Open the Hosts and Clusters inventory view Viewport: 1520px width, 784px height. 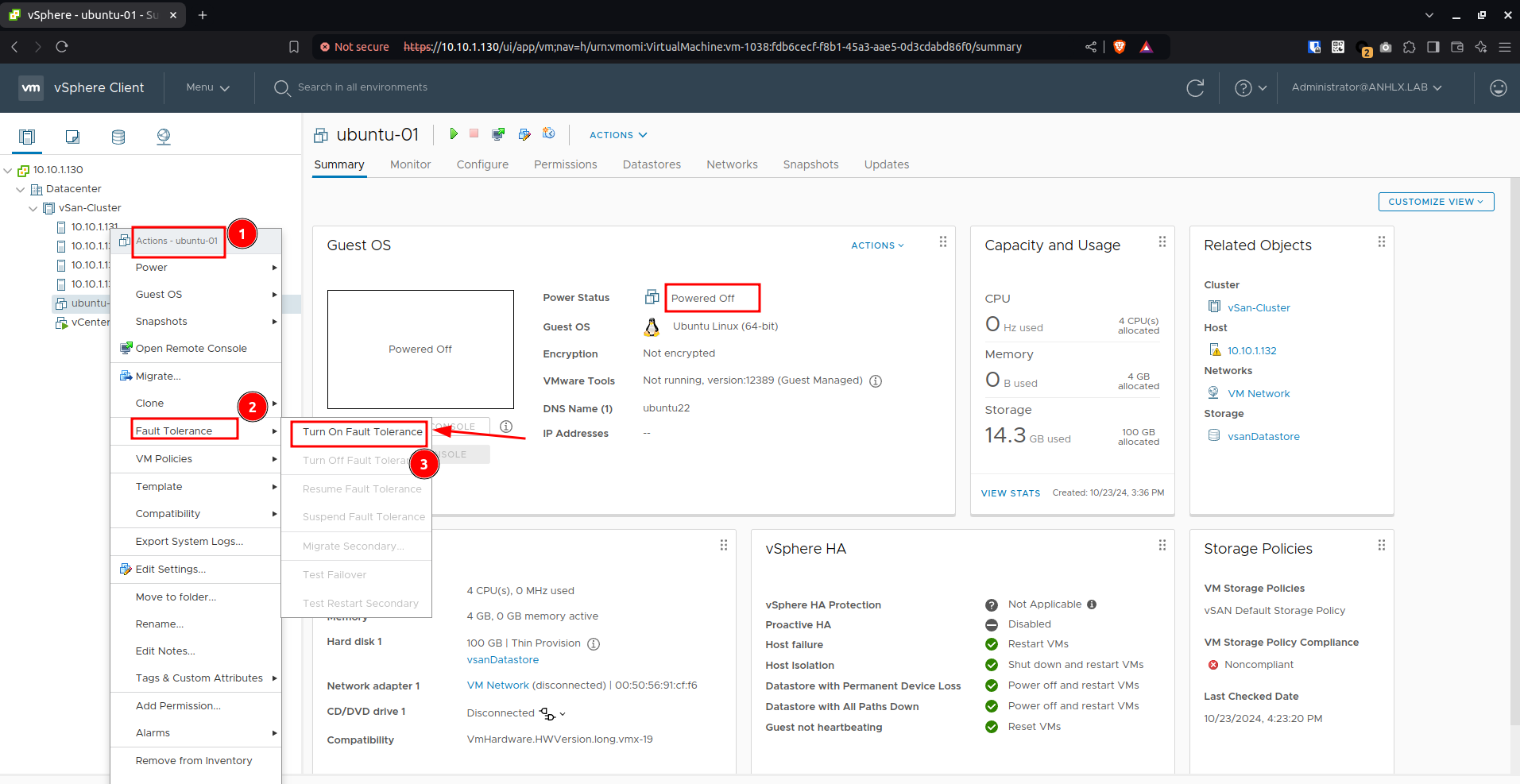(x=27, y=137)
